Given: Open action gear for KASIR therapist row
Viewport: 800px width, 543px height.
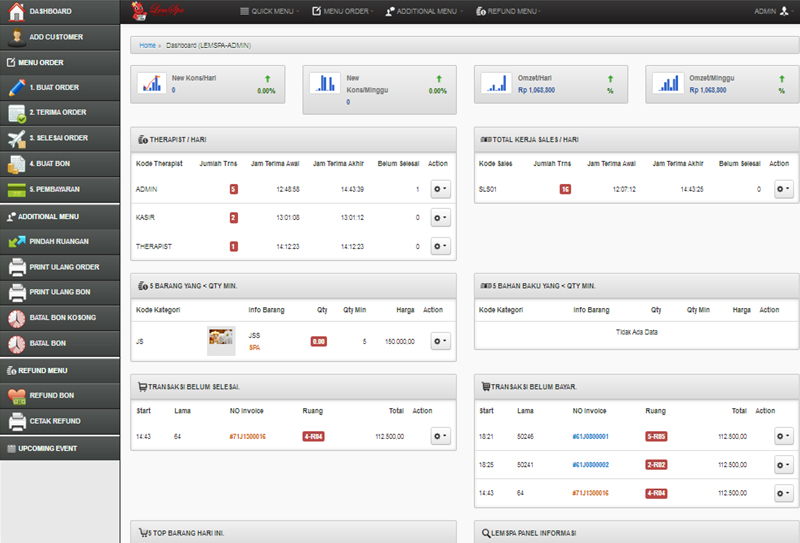Looking at the screenshot, I should 440,218.
